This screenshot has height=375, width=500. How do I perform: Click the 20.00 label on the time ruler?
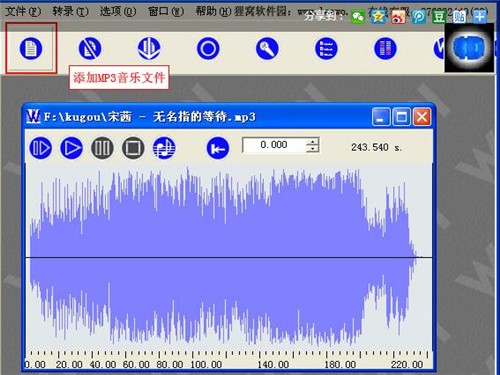[69, 364]
